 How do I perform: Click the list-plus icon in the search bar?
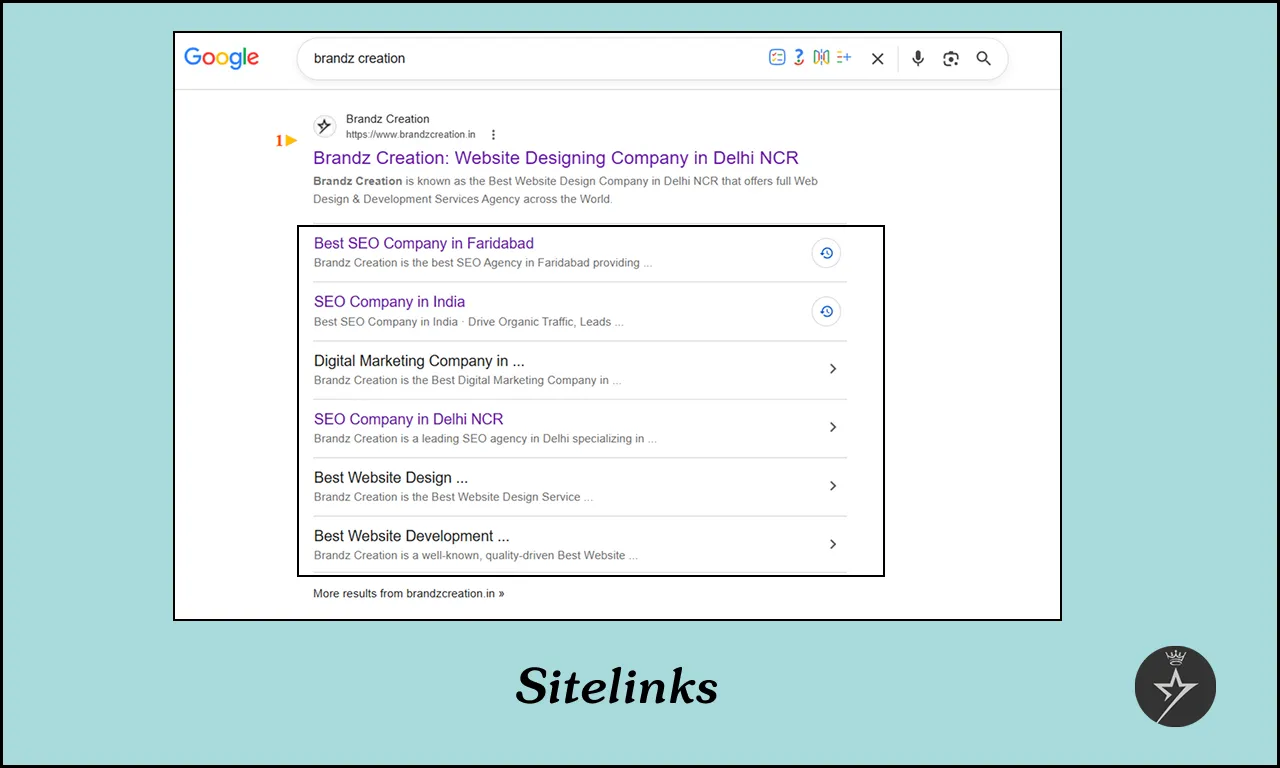pyautogui.click(x=844, y=58)
